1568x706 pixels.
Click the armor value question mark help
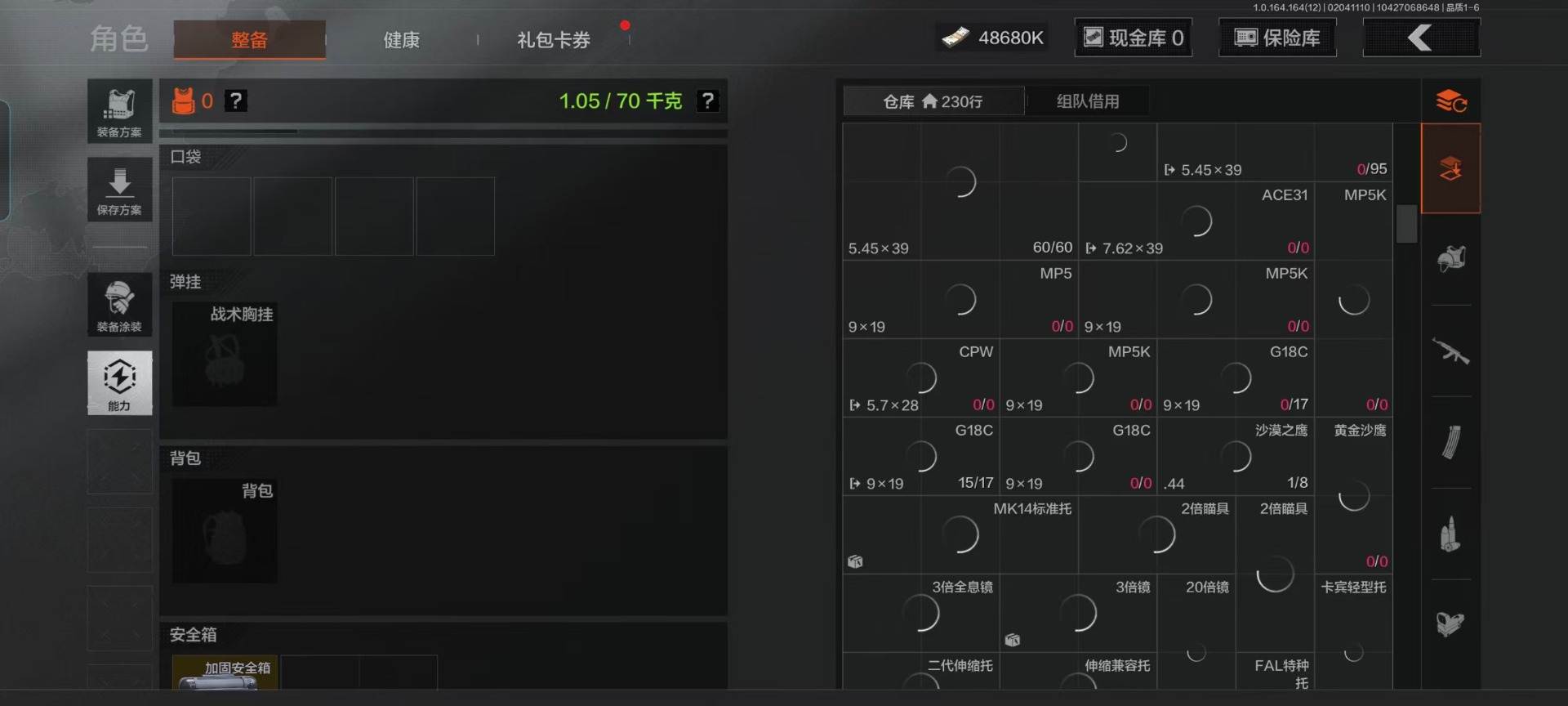click(x=236, y=101)
